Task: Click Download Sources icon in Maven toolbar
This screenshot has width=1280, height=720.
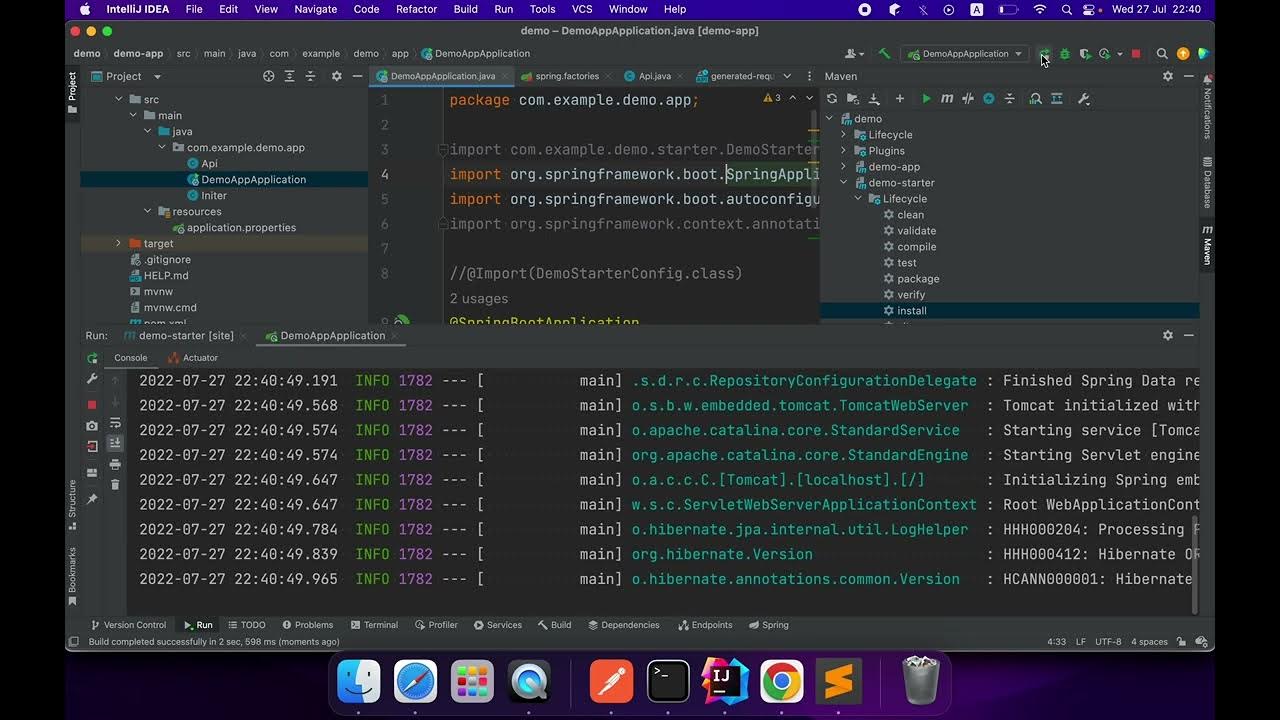Action: (874, 99)
